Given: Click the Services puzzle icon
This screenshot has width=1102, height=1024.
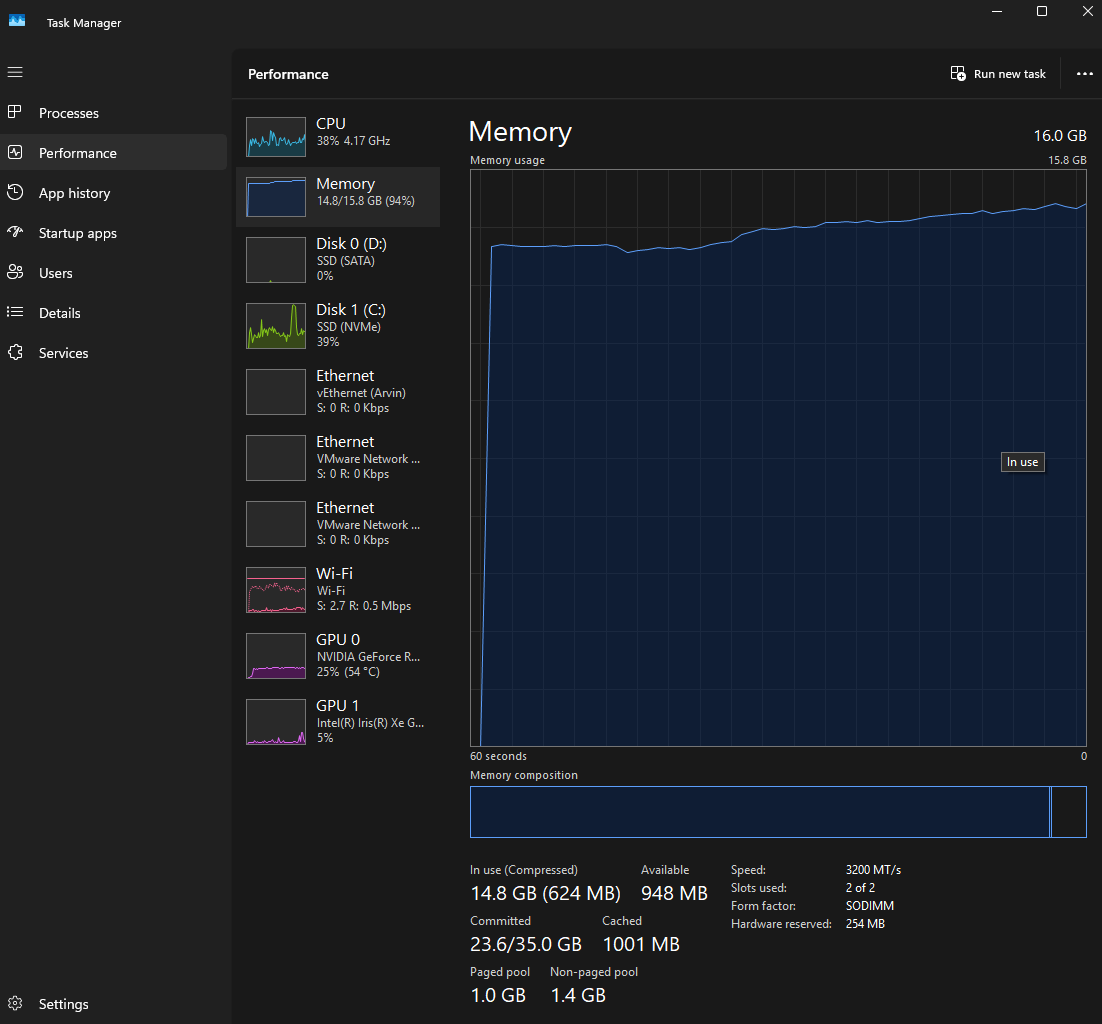Looking at the screenshot, I should pyautogui.click(x=15, y=352).
